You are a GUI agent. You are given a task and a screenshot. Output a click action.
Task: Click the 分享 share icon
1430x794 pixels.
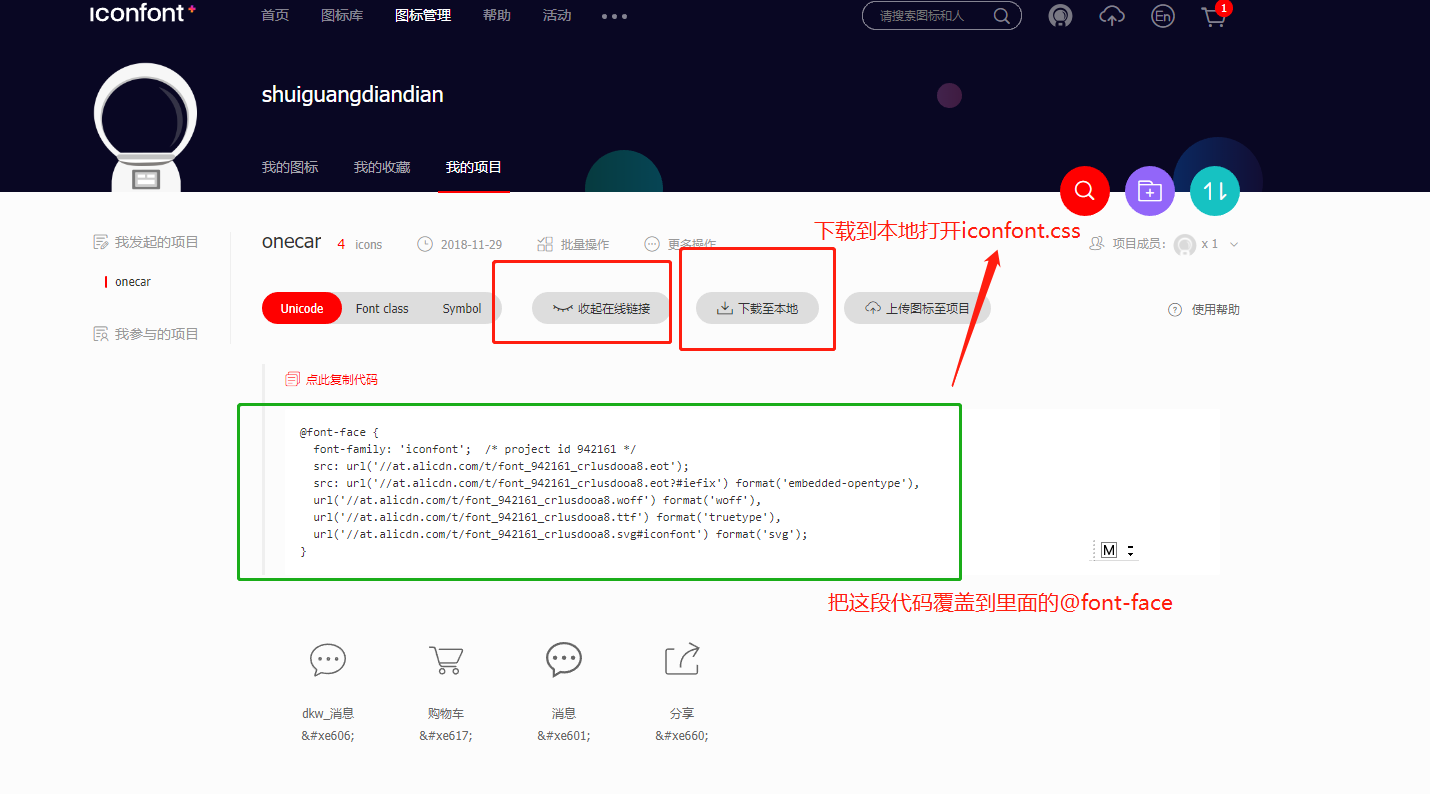pos(682,660)
